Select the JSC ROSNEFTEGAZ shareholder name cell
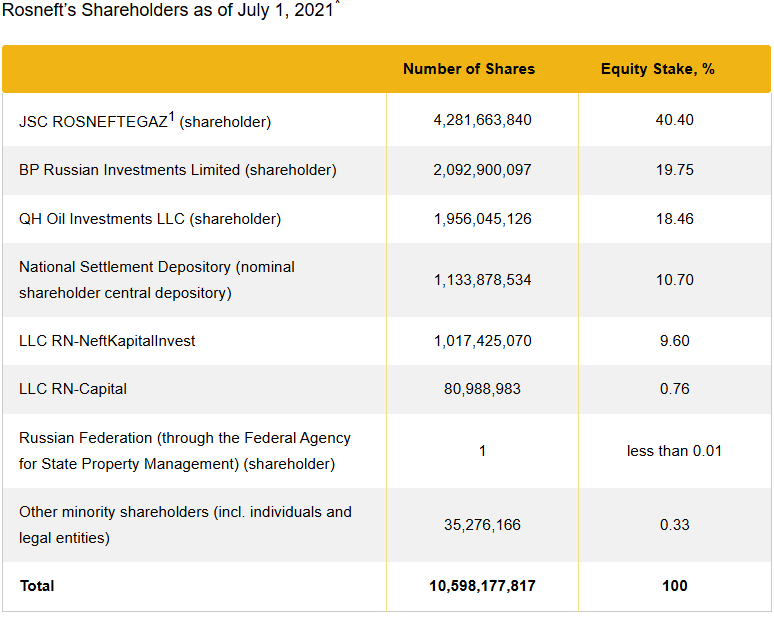Screen dimensions: 774x617 pyautogui.click(x=145, y=121)
